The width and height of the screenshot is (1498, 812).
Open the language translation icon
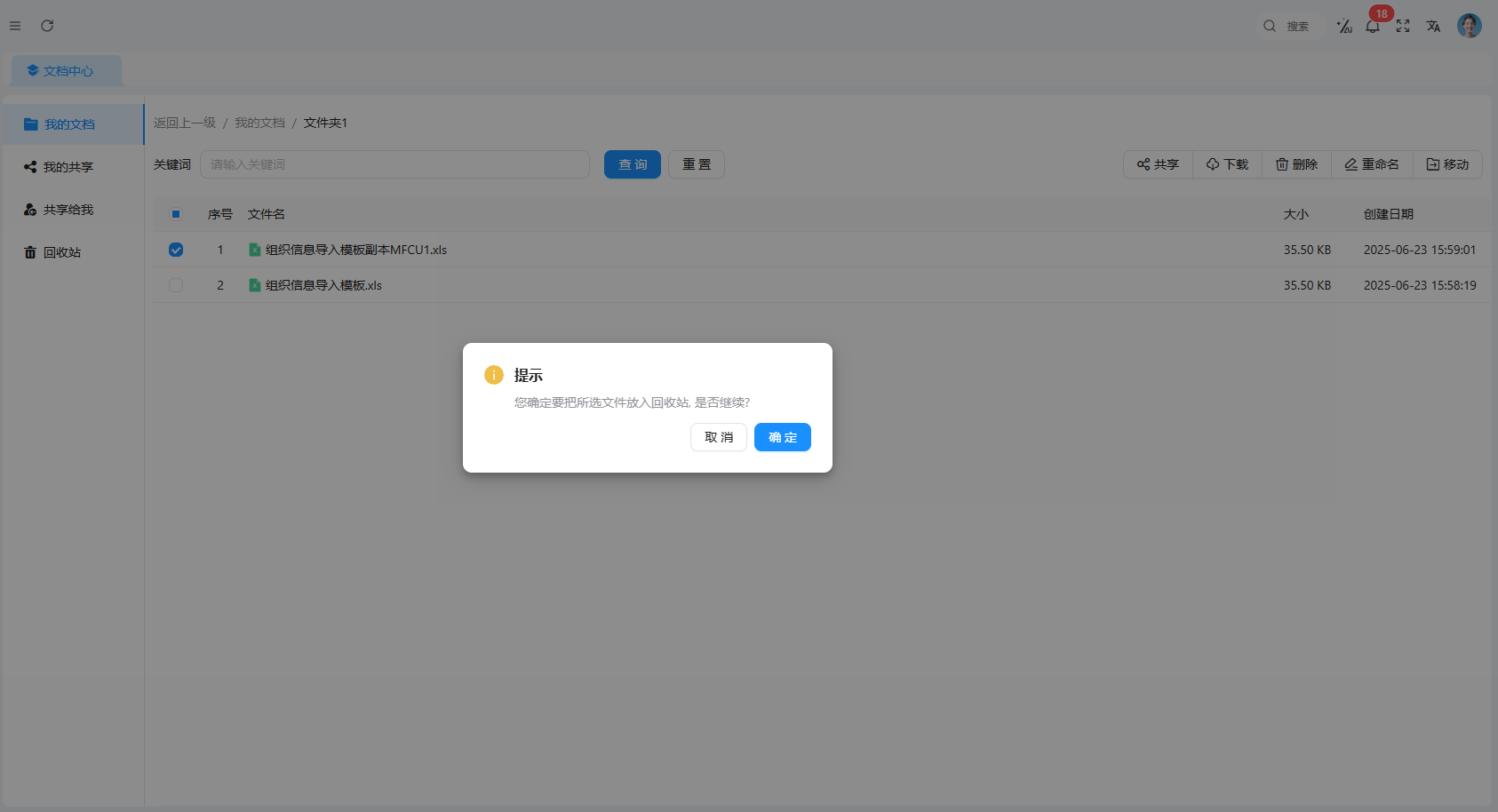pos(1433,27)
